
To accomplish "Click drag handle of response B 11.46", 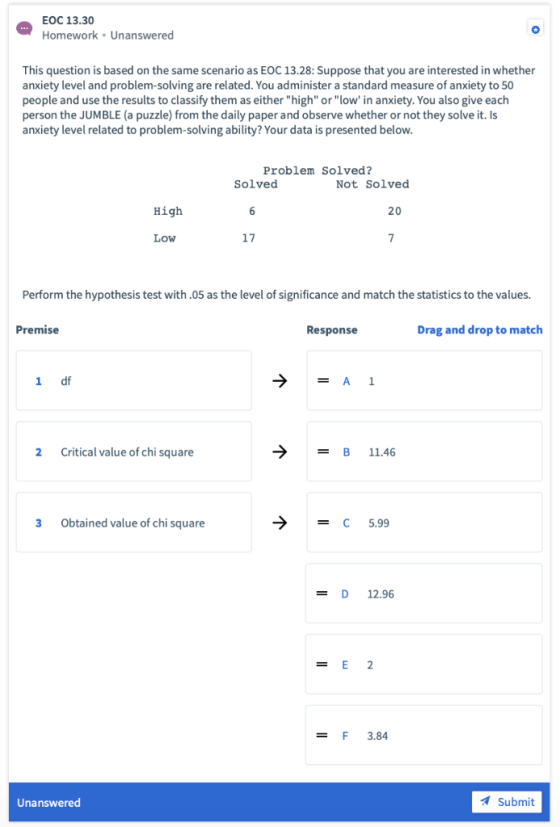I will (x=323, y=452).
